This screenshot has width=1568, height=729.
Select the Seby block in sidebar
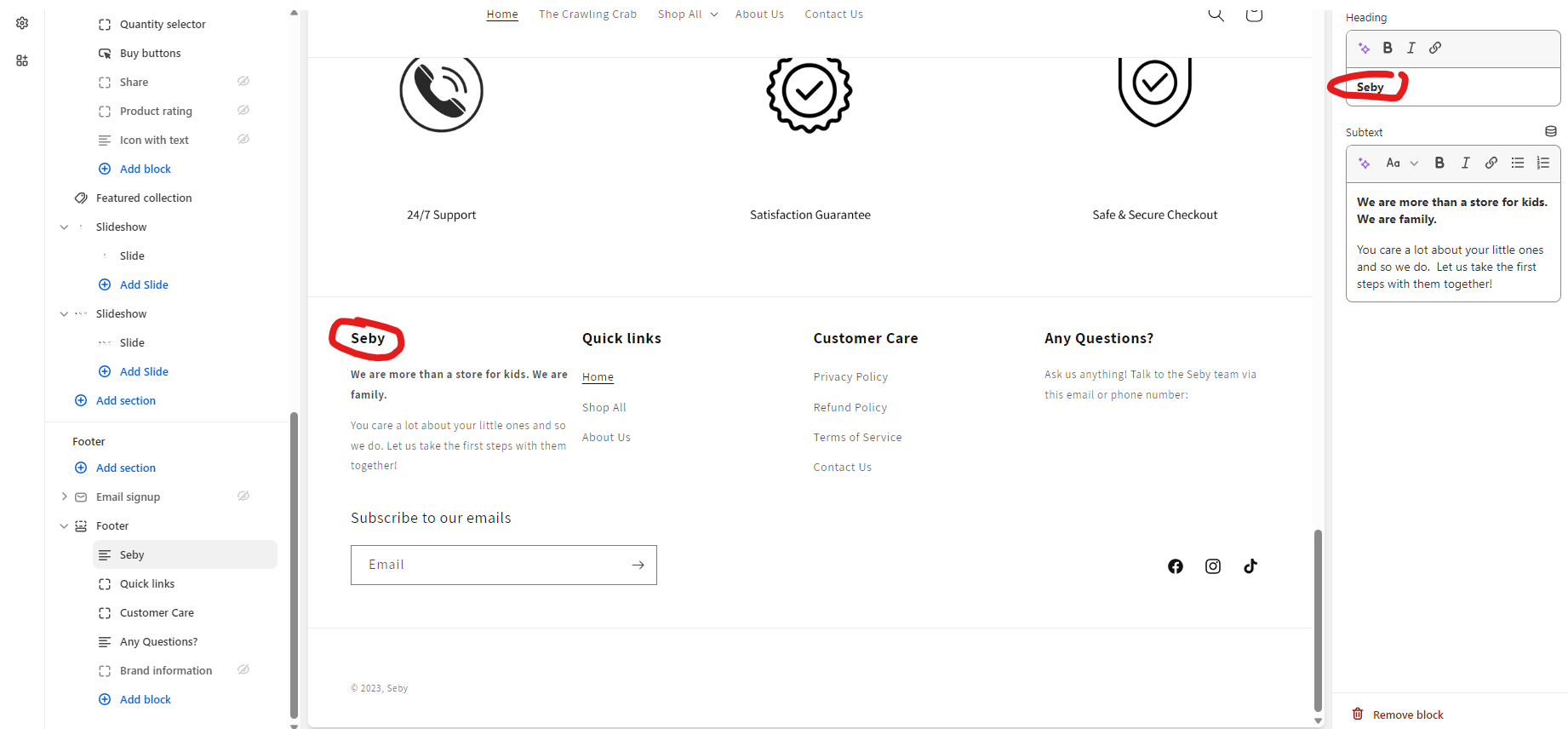[185, 554]
